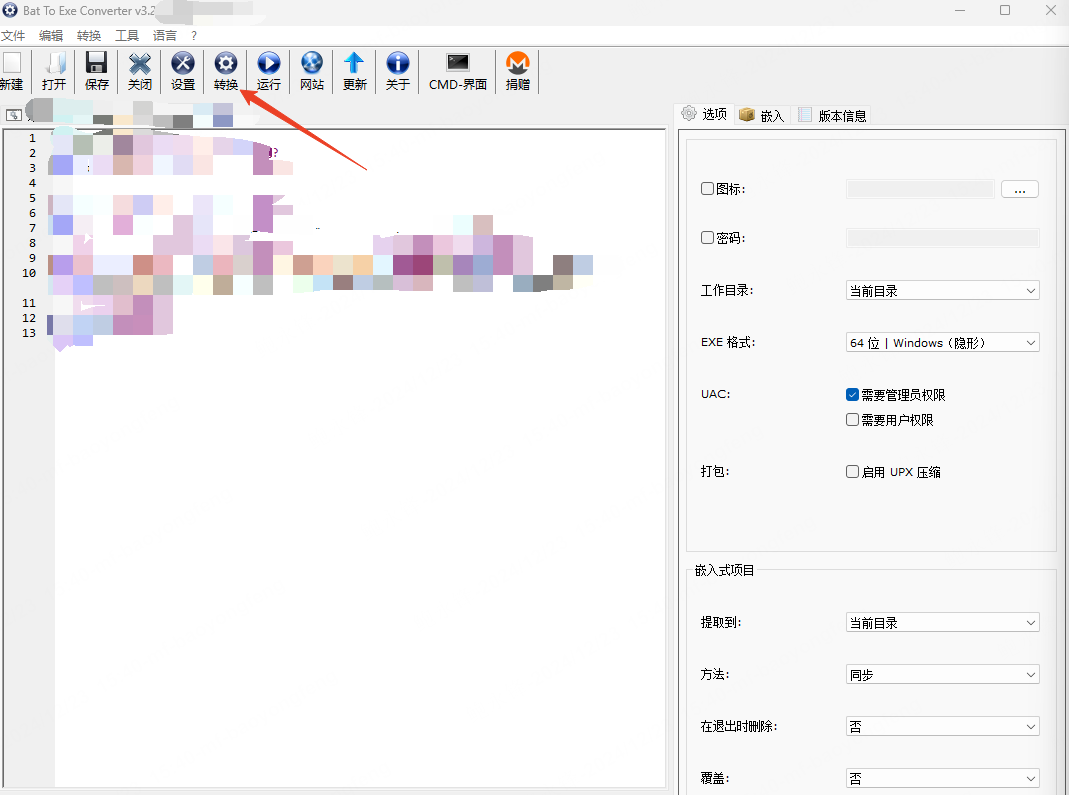Switch to the 版本信息 tab

832,116
